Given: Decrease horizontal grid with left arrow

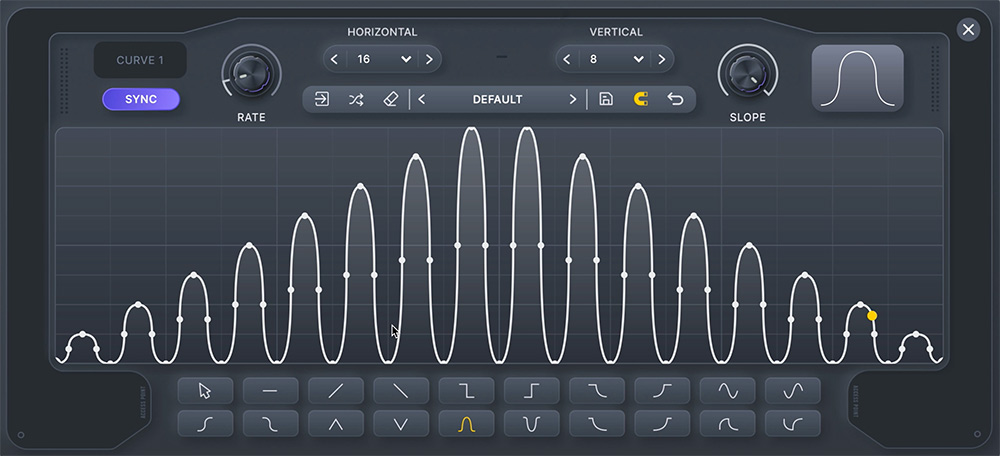Looking at the screenshot, I should coord(334,59).
